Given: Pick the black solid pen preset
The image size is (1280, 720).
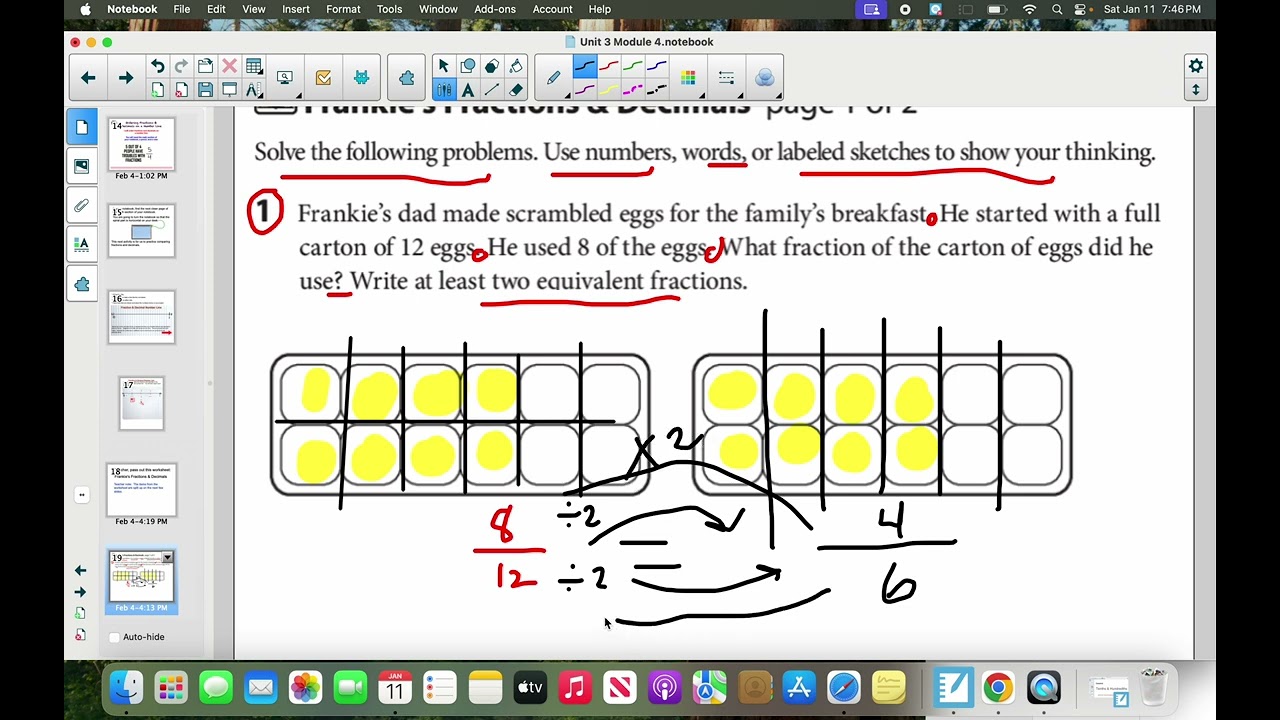Looking at the screenshot, I should [x=584, y=66].
